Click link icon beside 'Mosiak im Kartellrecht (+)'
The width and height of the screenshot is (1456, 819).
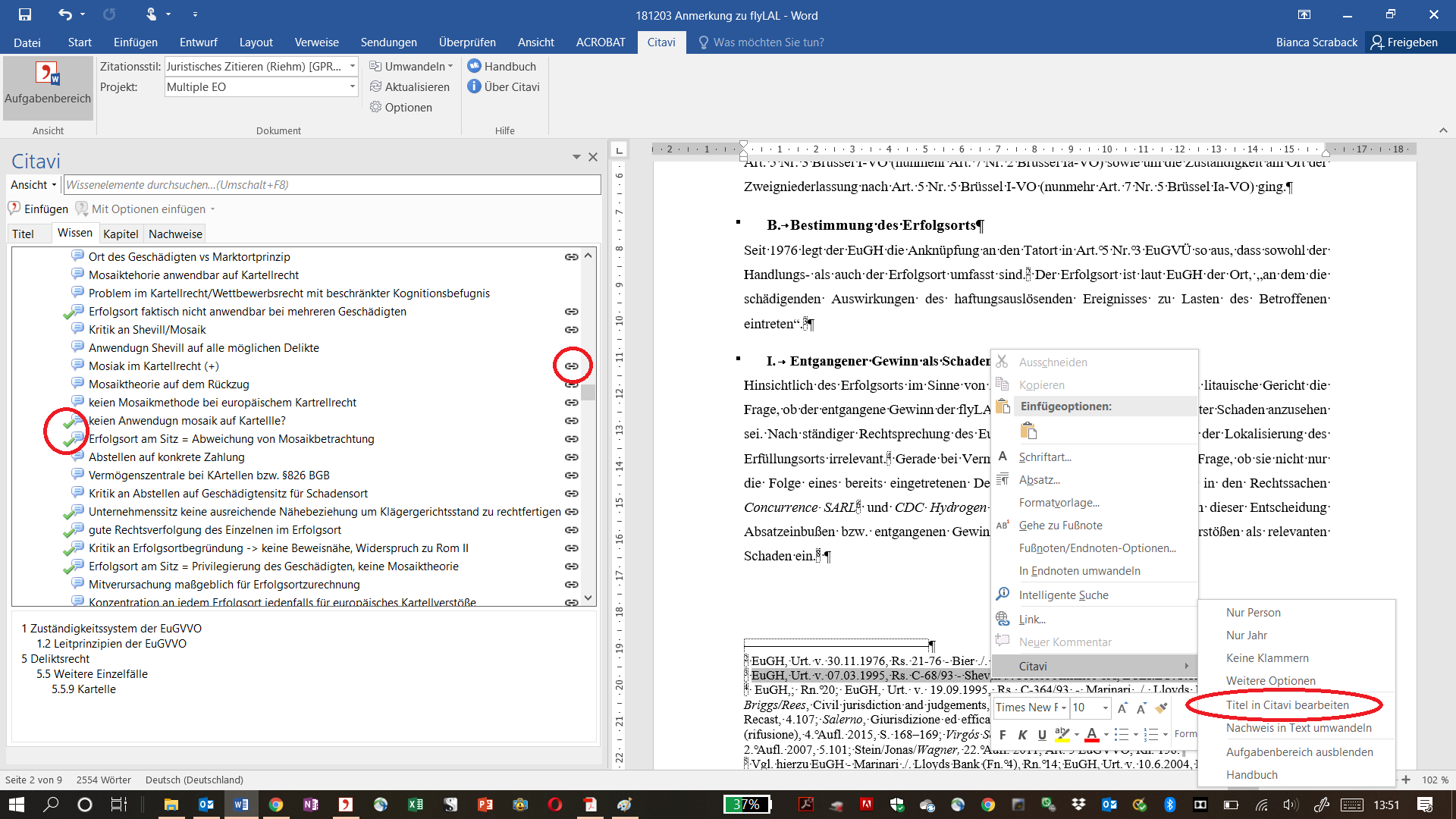pyautogui.click(x=572, y=366)
